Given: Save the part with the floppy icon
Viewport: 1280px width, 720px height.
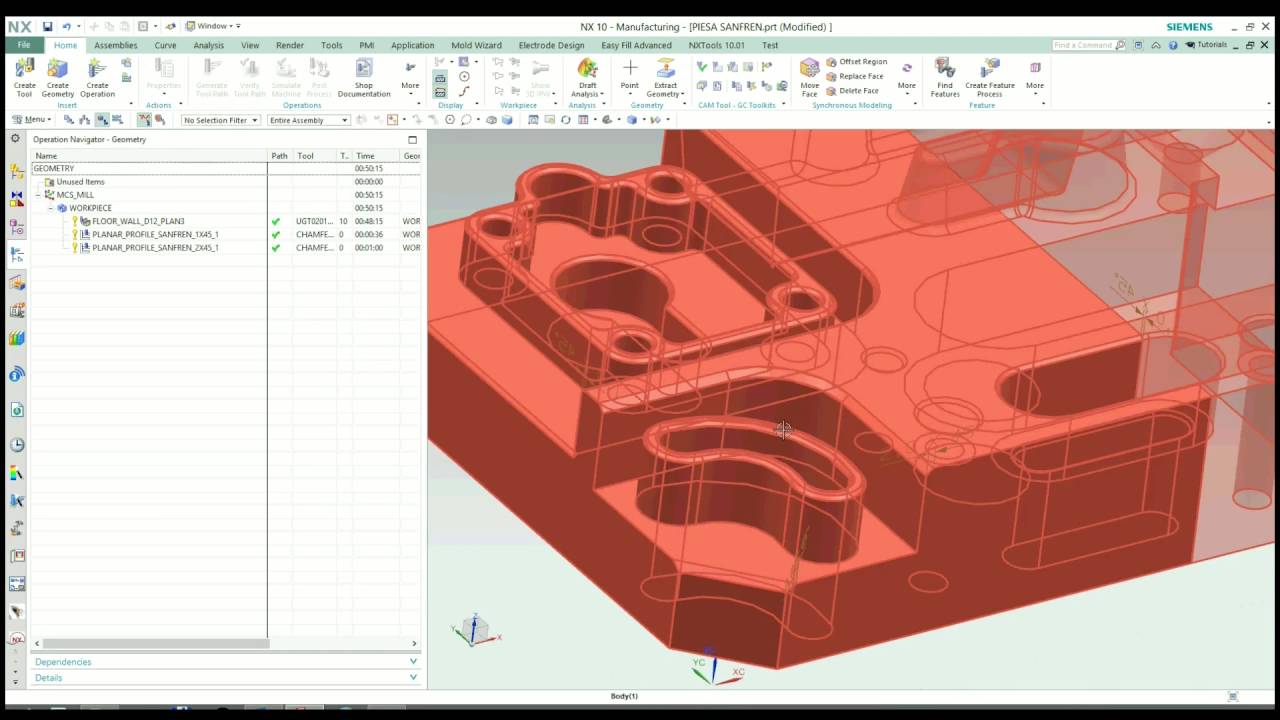Looking at the screenshot, I should [x=47, y=26].
